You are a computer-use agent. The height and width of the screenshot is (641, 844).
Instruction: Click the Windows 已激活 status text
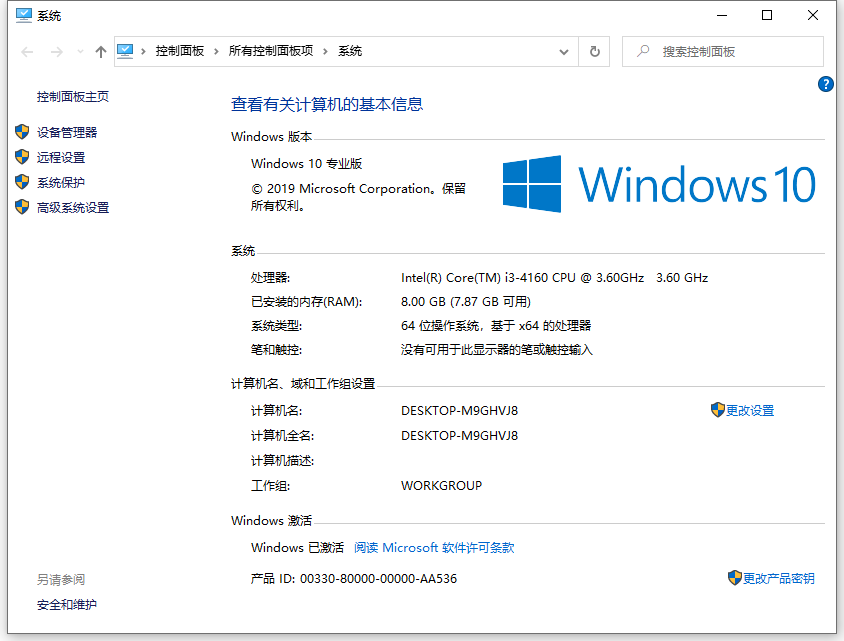297,548
